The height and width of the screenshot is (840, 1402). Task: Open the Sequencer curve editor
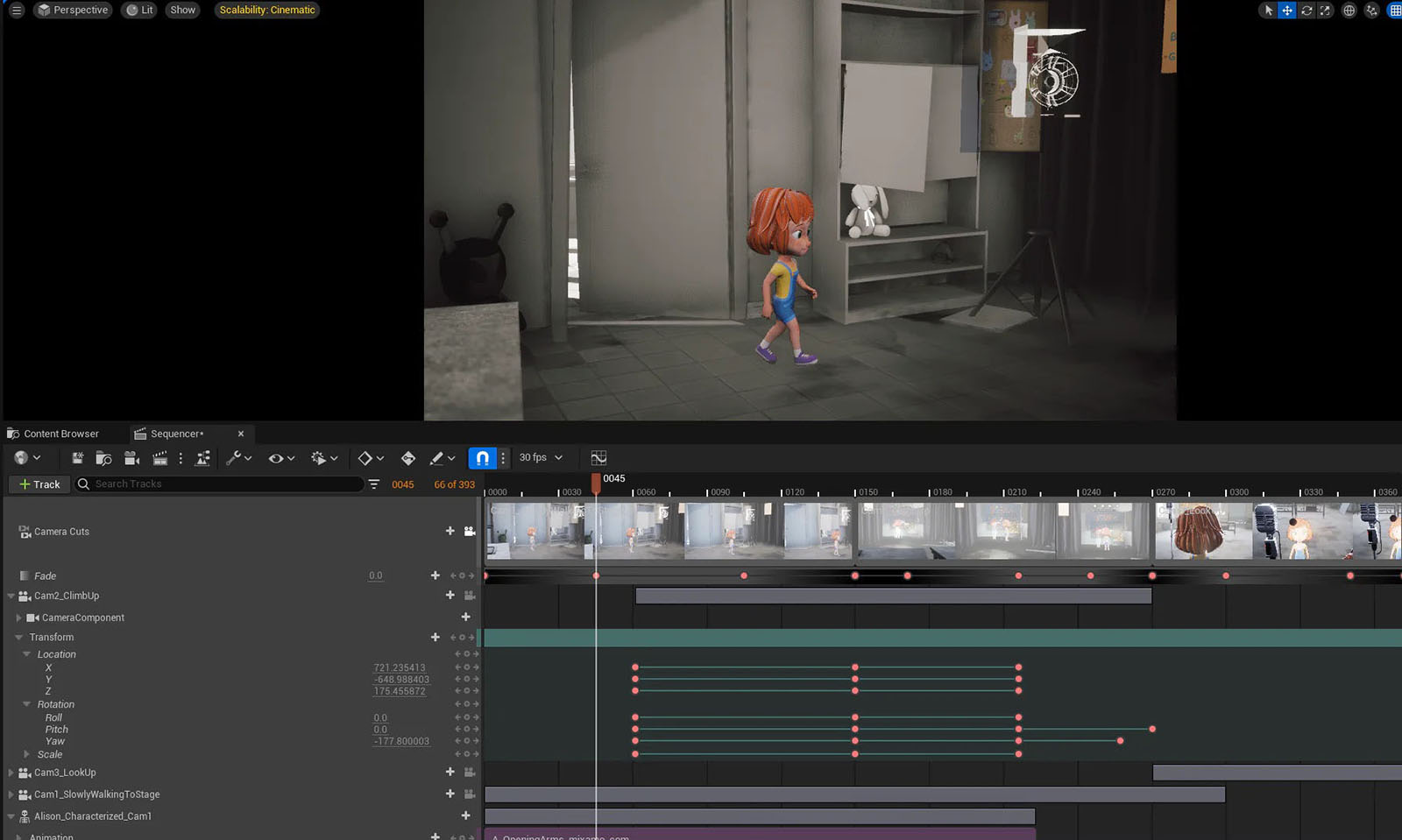click(x=598, y=458)
